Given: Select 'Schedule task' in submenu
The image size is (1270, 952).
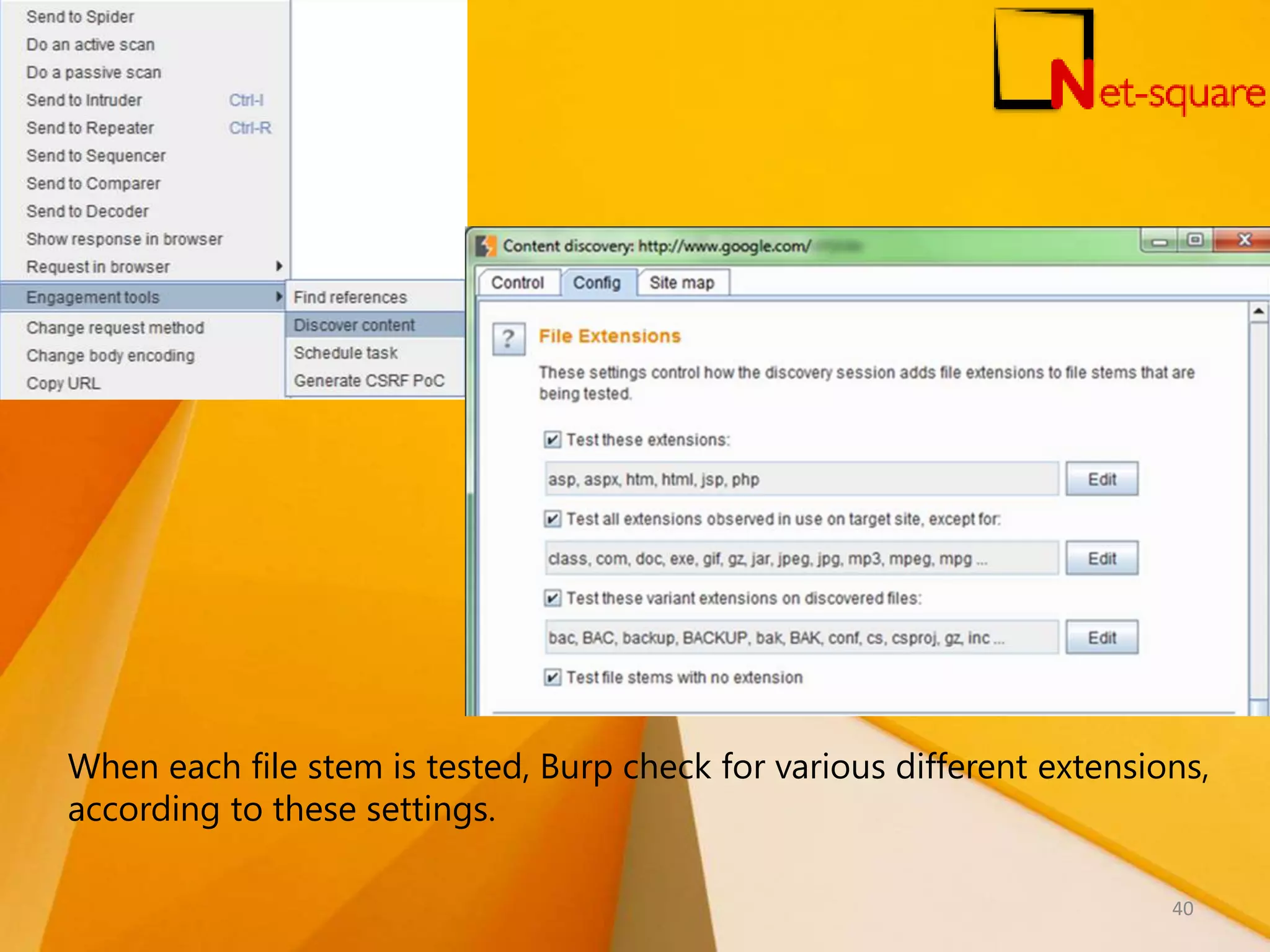Looking at the screenshot, I should pyautogui.click(x=376, y=353).
